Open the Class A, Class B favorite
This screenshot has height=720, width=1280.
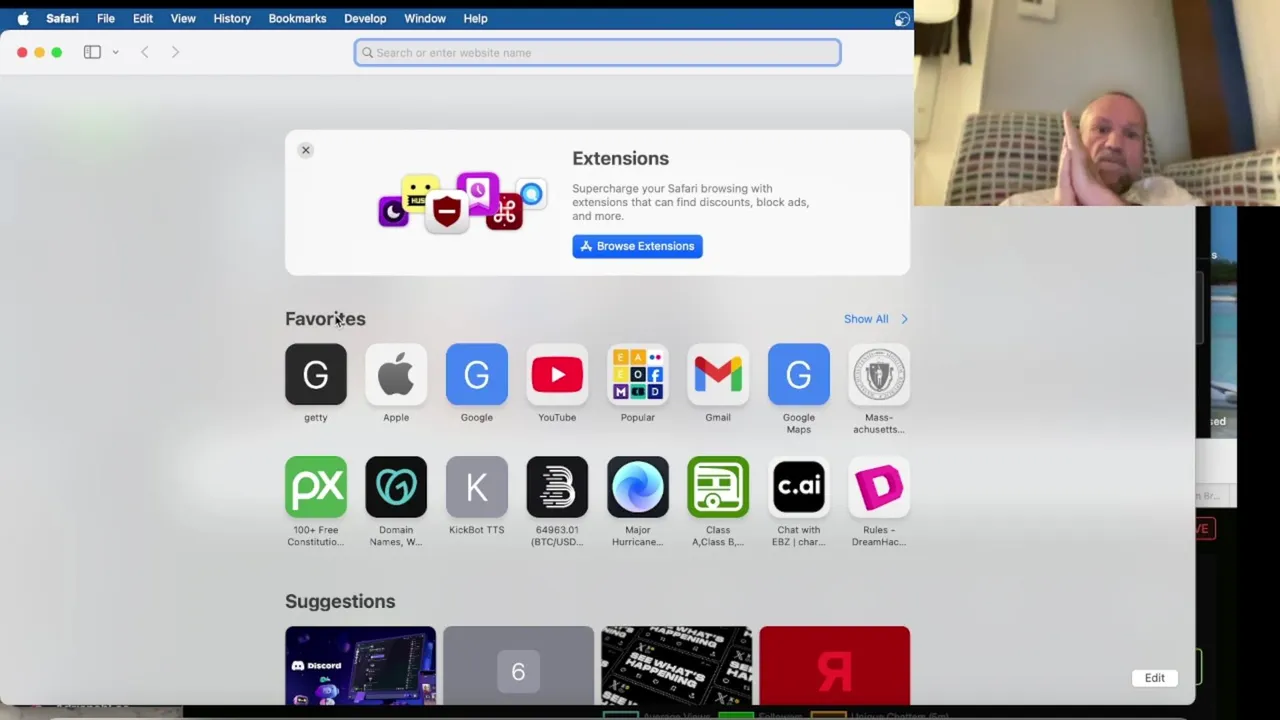pyautogui.click(x=718, y=487)
